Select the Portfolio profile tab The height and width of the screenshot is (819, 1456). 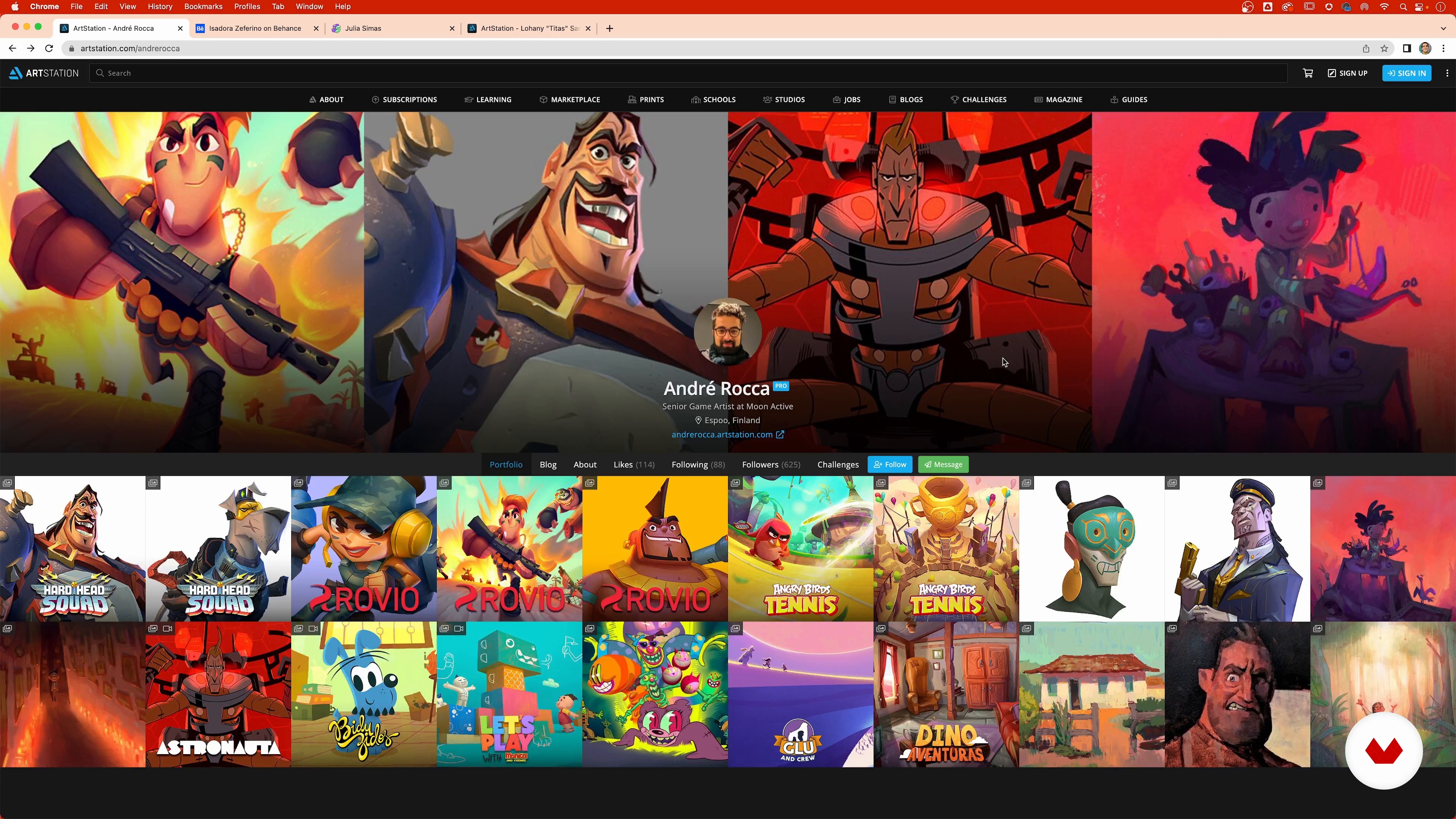coord(506,464)
